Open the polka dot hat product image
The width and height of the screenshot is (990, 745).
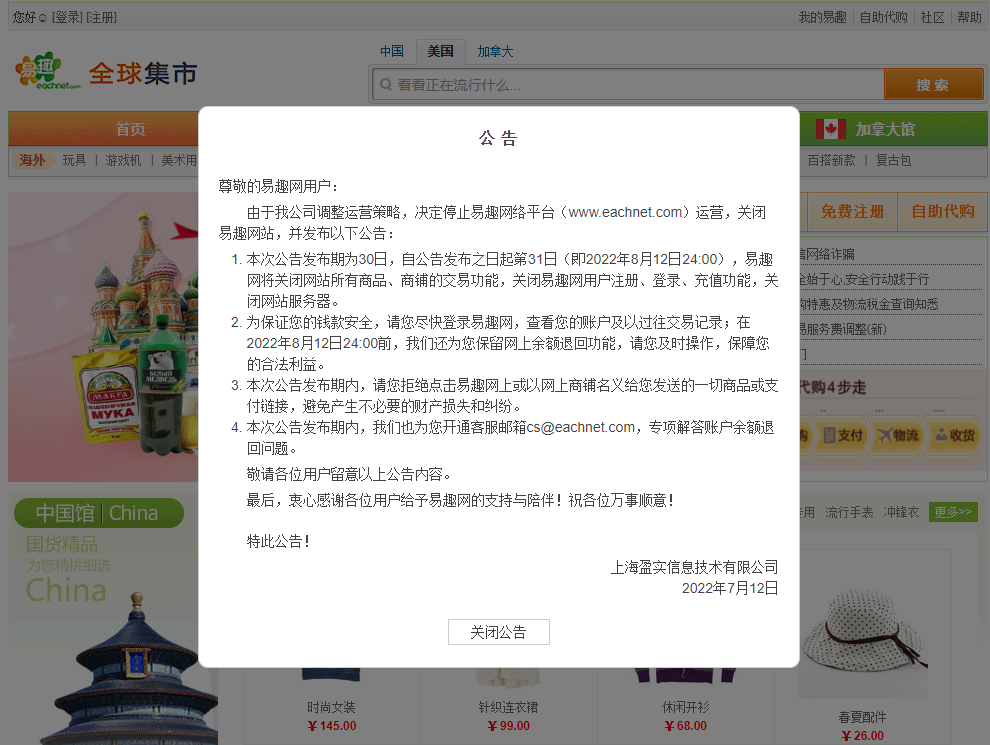click(x=863, y=631)
